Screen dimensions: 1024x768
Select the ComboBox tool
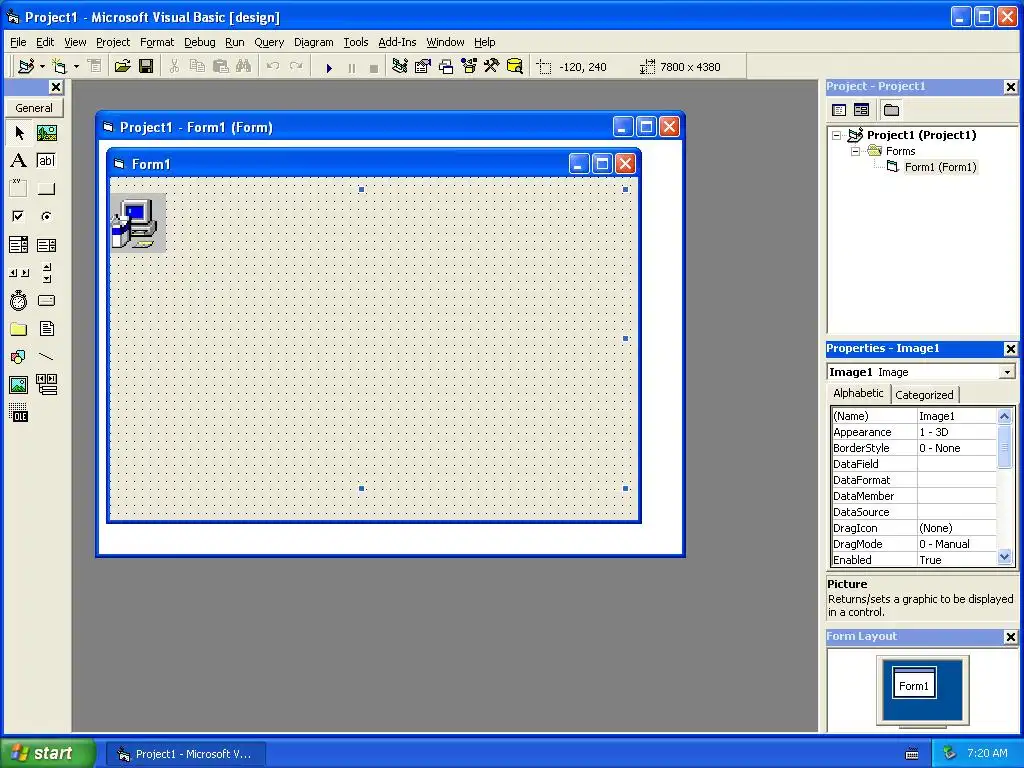click(x=19, y=245)
